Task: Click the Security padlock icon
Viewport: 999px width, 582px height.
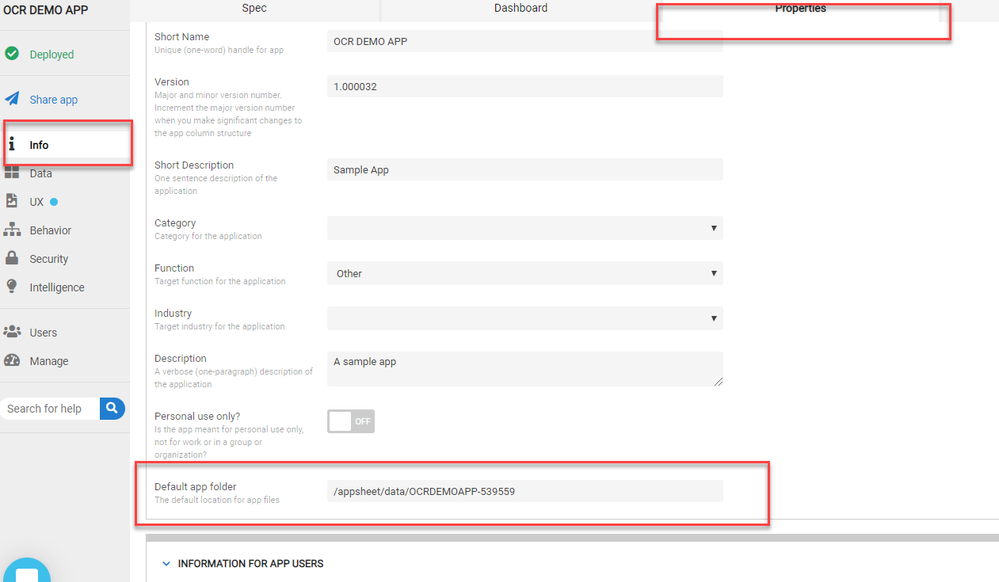Action: coord(11,258)
